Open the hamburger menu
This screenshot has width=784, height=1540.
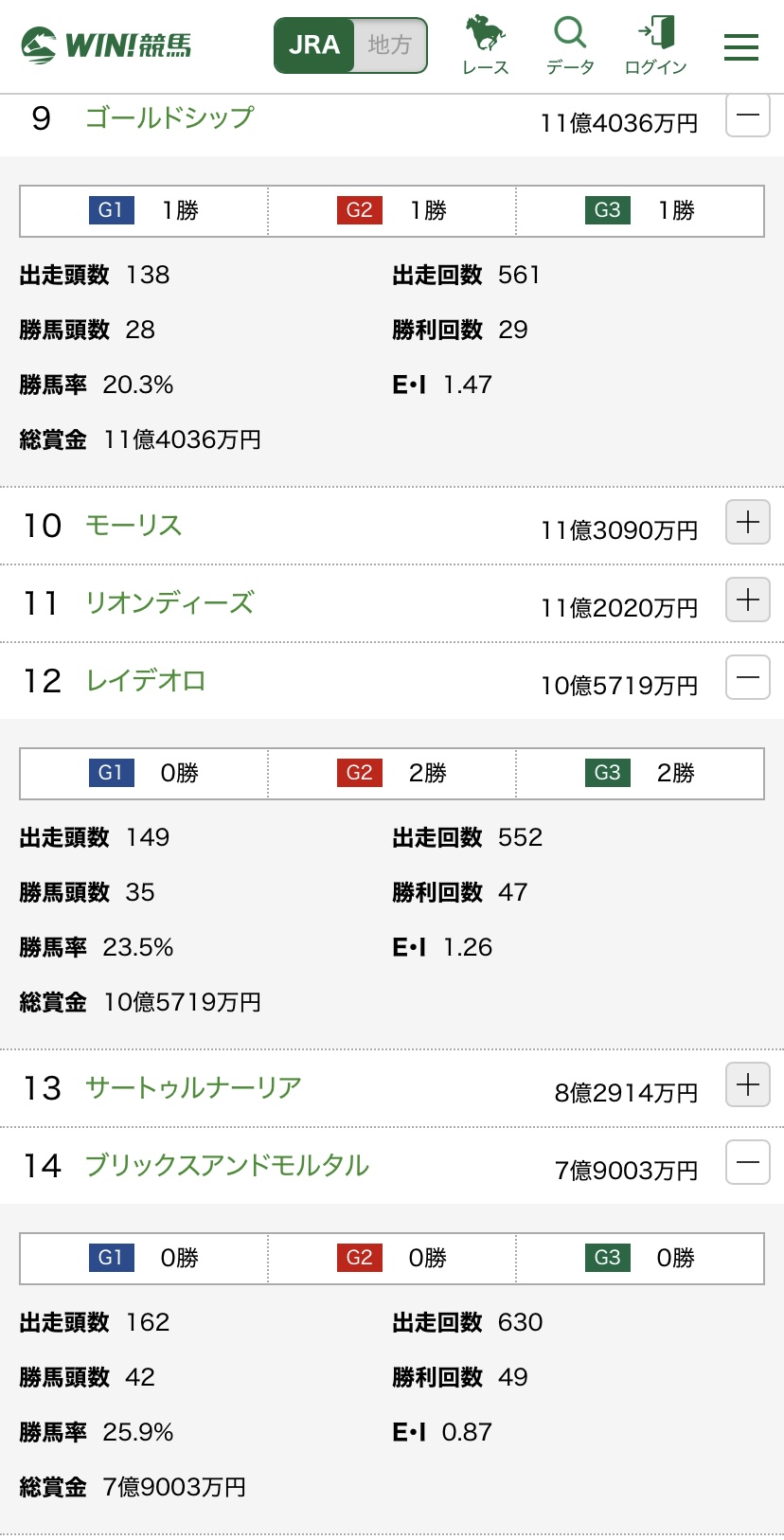[x=740, y=46]
